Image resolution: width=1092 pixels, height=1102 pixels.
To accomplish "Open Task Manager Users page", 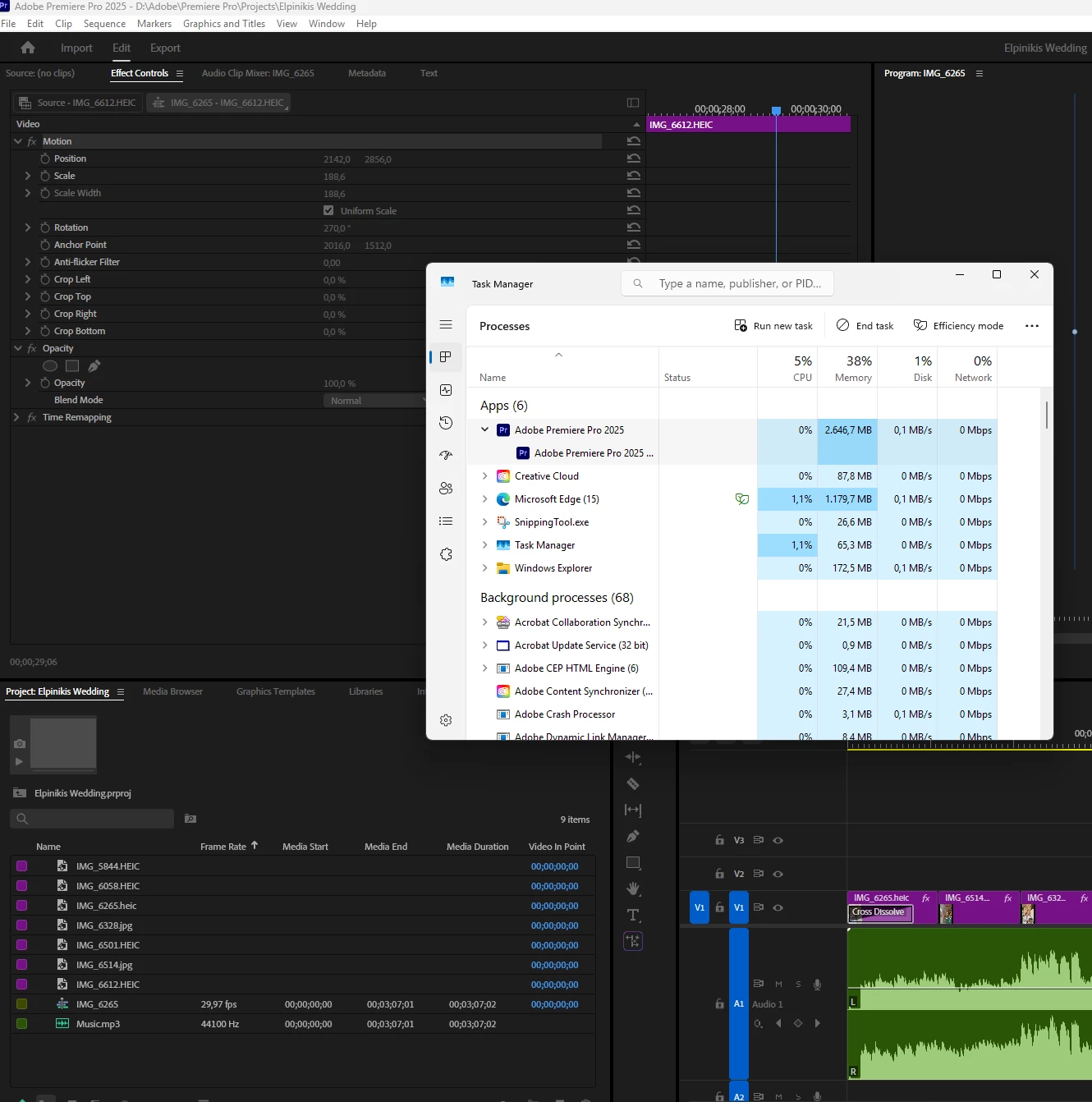I will [446, 489].
